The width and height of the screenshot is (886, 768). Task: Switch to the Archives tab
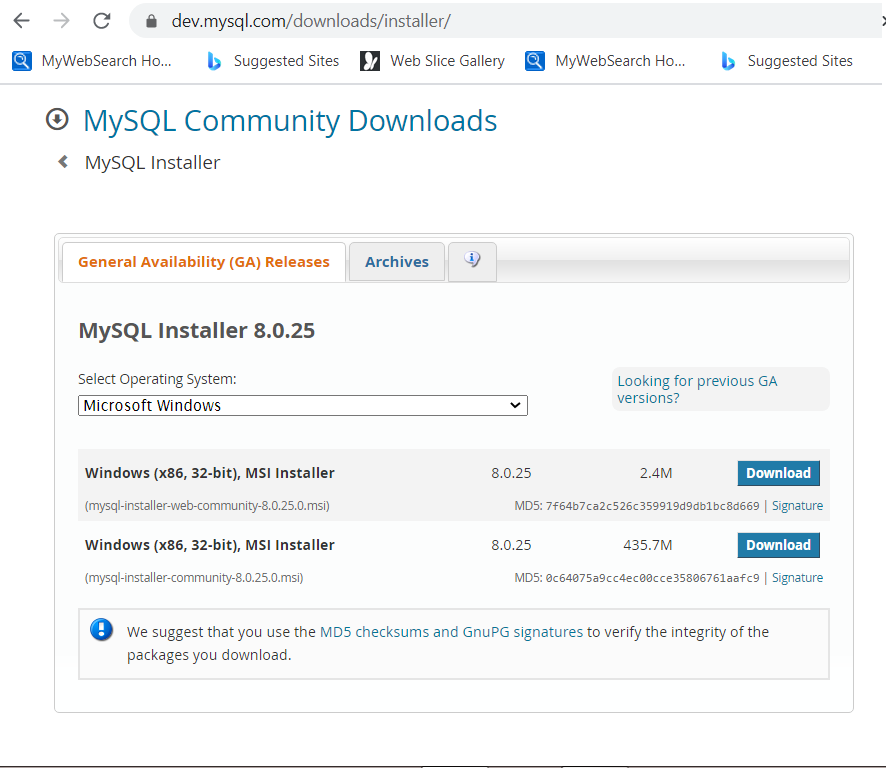(396, 262)
